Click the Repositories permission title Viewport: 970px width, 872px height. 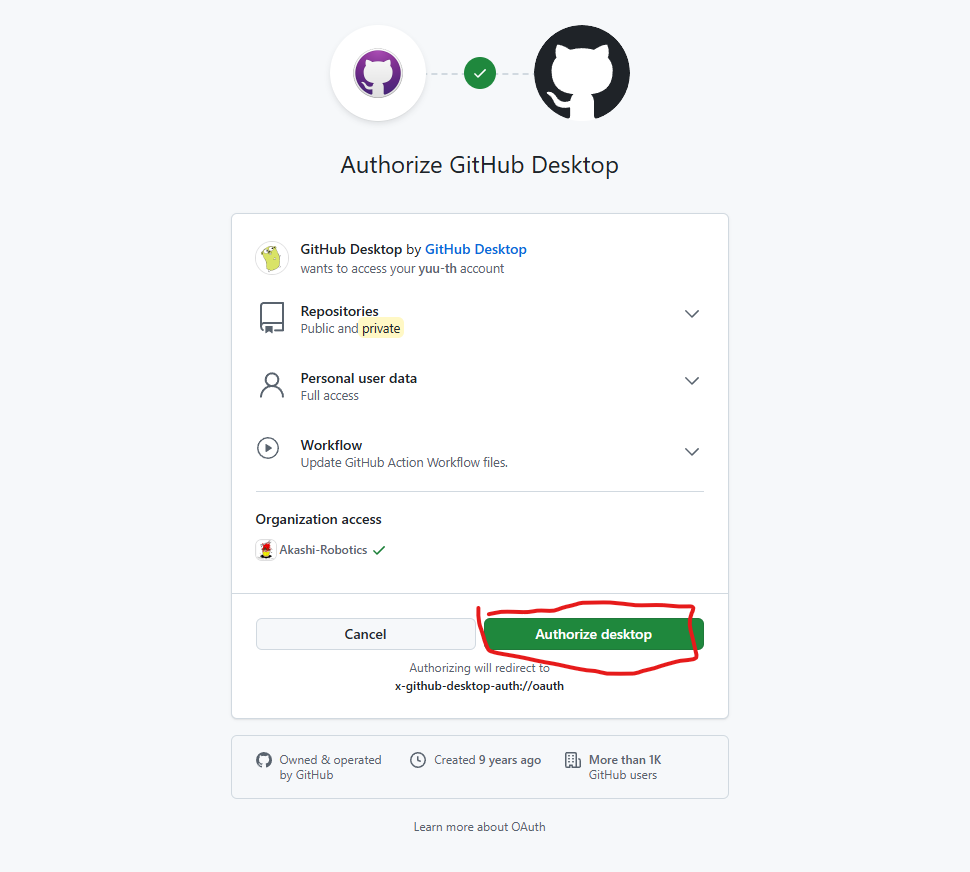pyautogui.click(x=340, y=311)
